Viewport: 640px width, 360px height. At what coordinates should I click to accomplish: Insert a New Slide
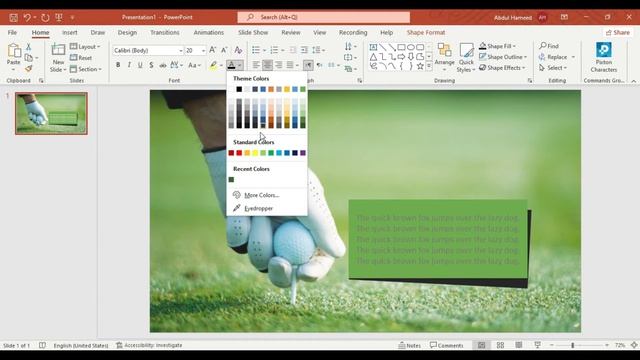coord(58,58)
